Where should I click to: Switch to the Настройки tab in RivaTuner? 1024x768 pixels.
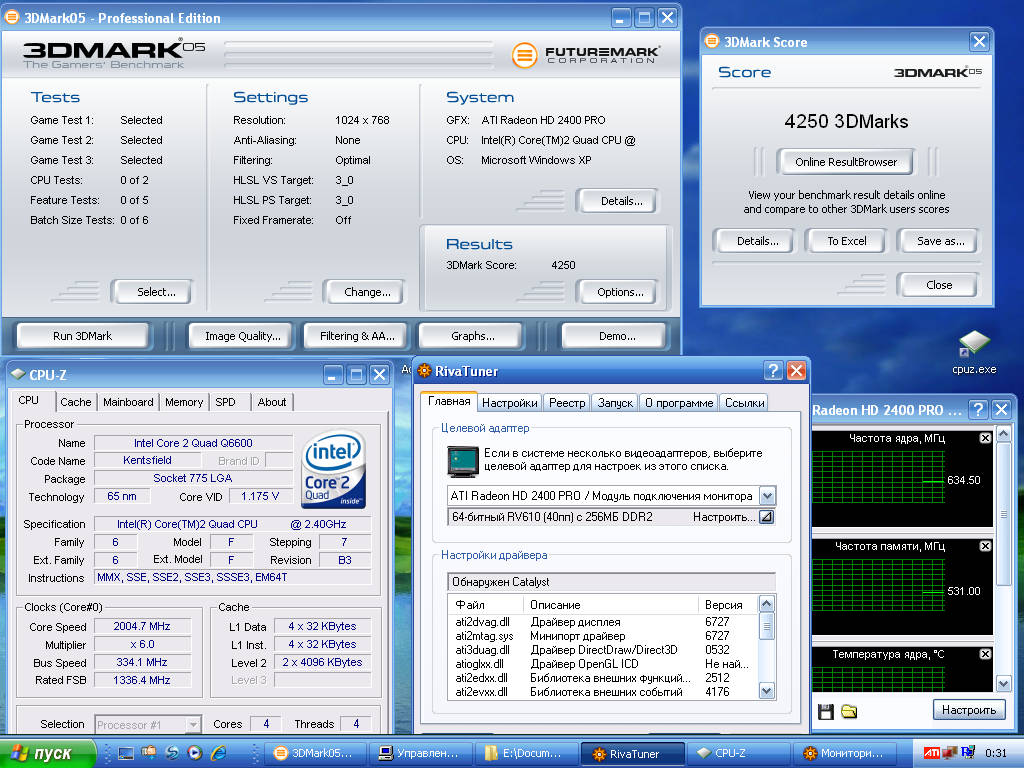509,403
